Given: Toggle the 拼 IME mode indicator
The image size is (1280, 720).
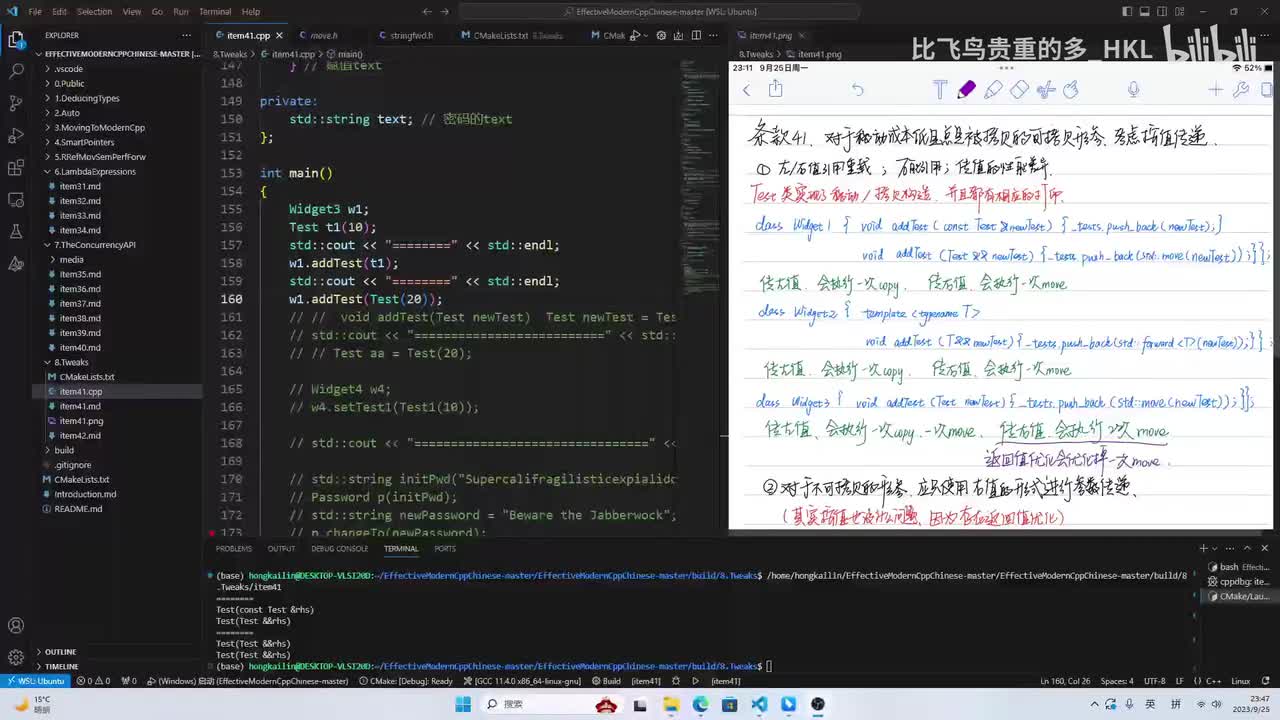Looking at the screenshot, I should [1176, 704].
